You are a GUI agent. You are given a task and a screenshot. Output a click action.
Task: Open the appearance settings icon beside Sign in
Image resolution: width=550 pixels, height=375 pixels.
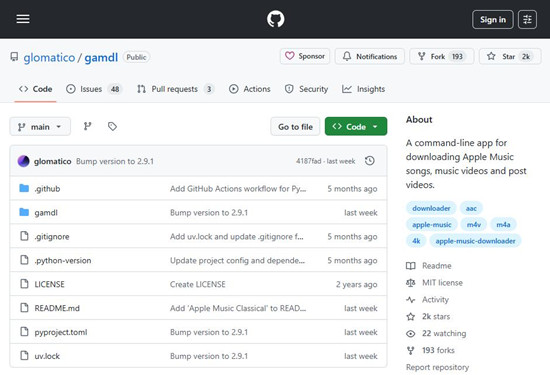click(527, 19)
